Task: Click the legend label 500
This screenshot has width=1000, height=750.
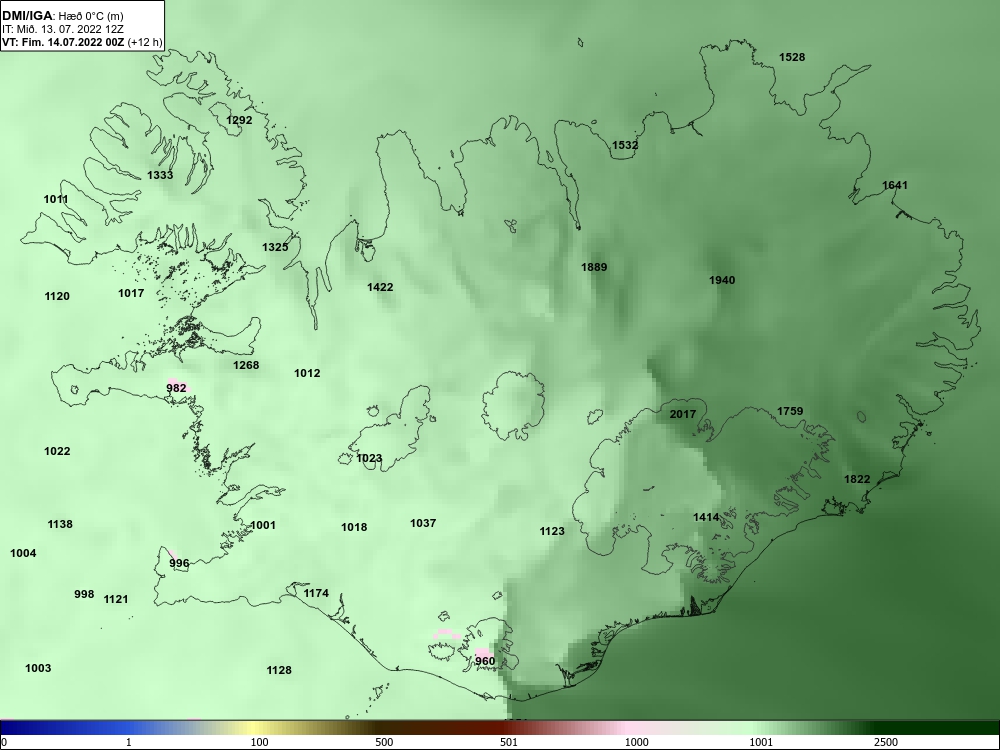Action: coord(384,742)
